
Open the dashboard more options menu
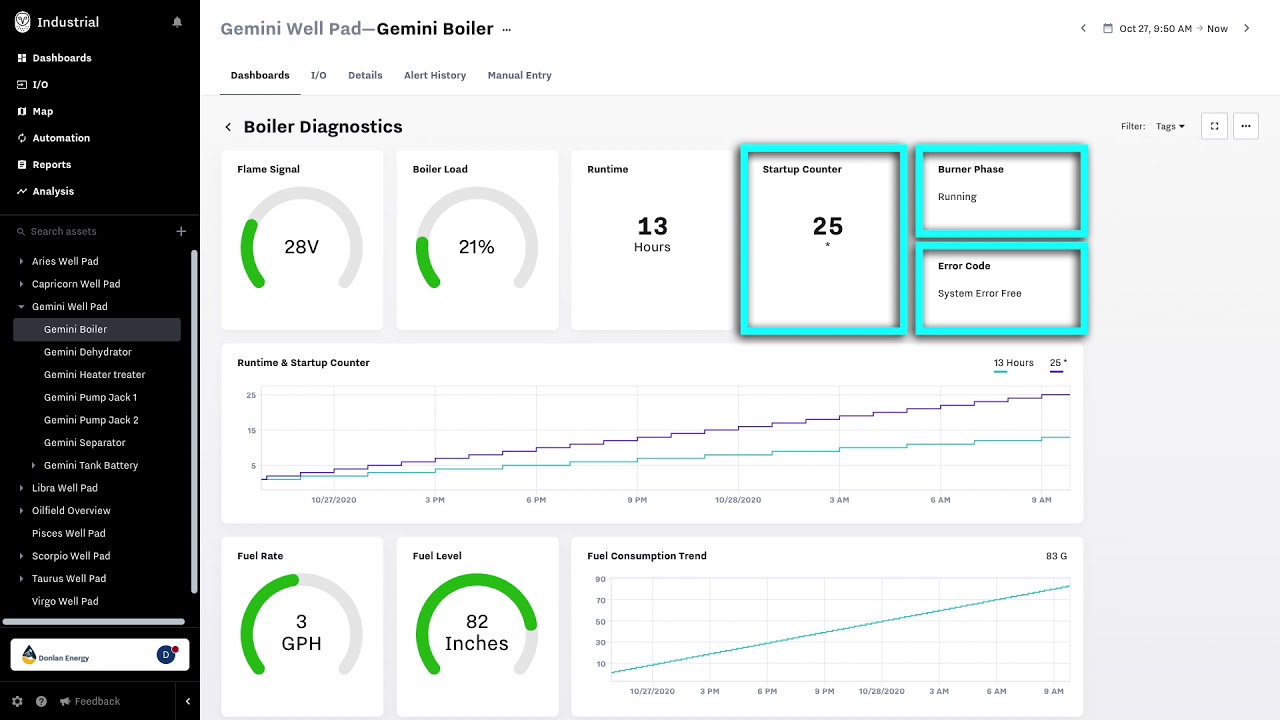click(1245, 126)
